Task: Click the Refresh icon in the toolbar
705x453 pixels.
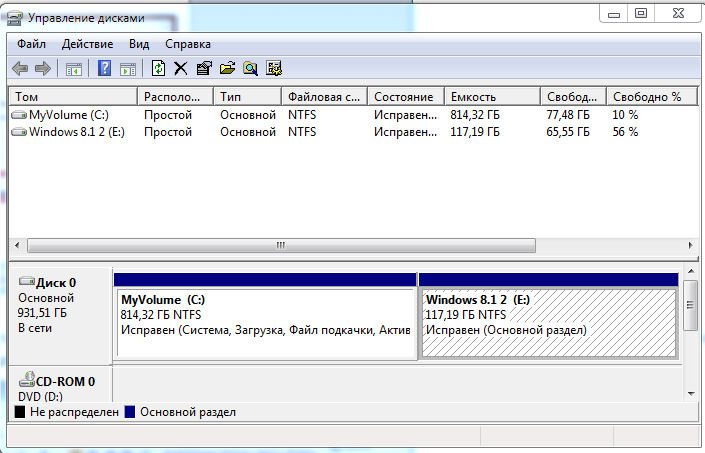Action: [158, 69]
